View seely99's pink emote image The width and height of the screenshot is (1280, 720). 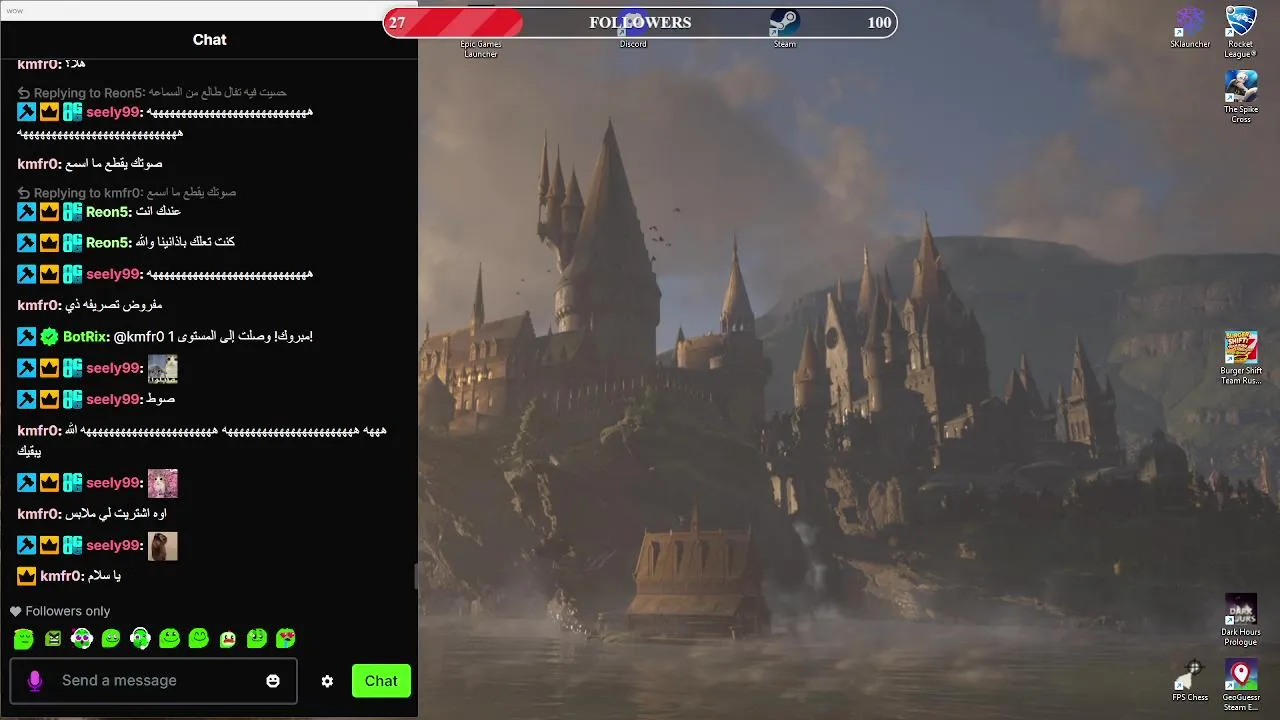click(163, 484)
